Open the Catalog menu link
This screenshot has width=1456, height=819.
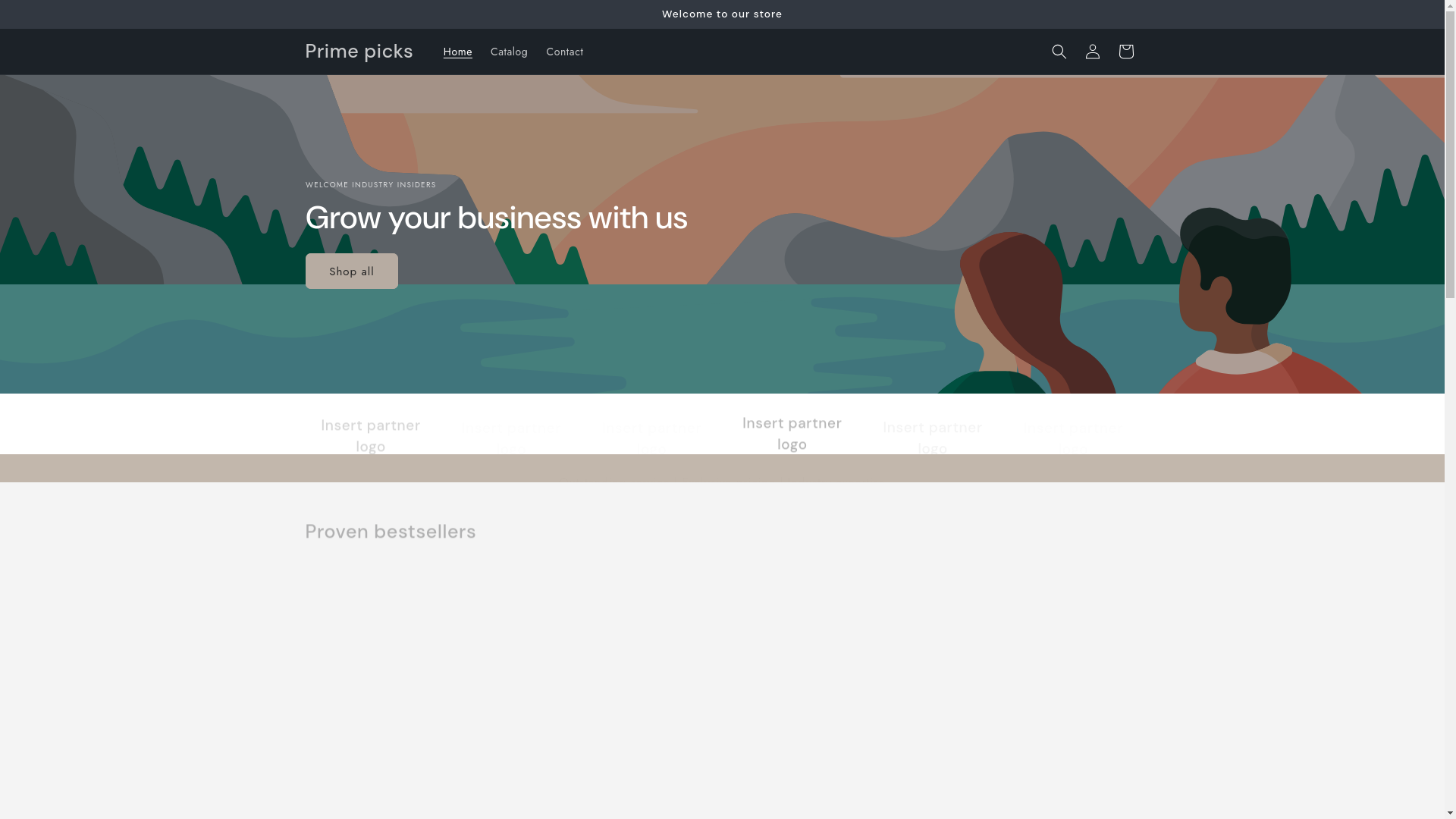509,52
